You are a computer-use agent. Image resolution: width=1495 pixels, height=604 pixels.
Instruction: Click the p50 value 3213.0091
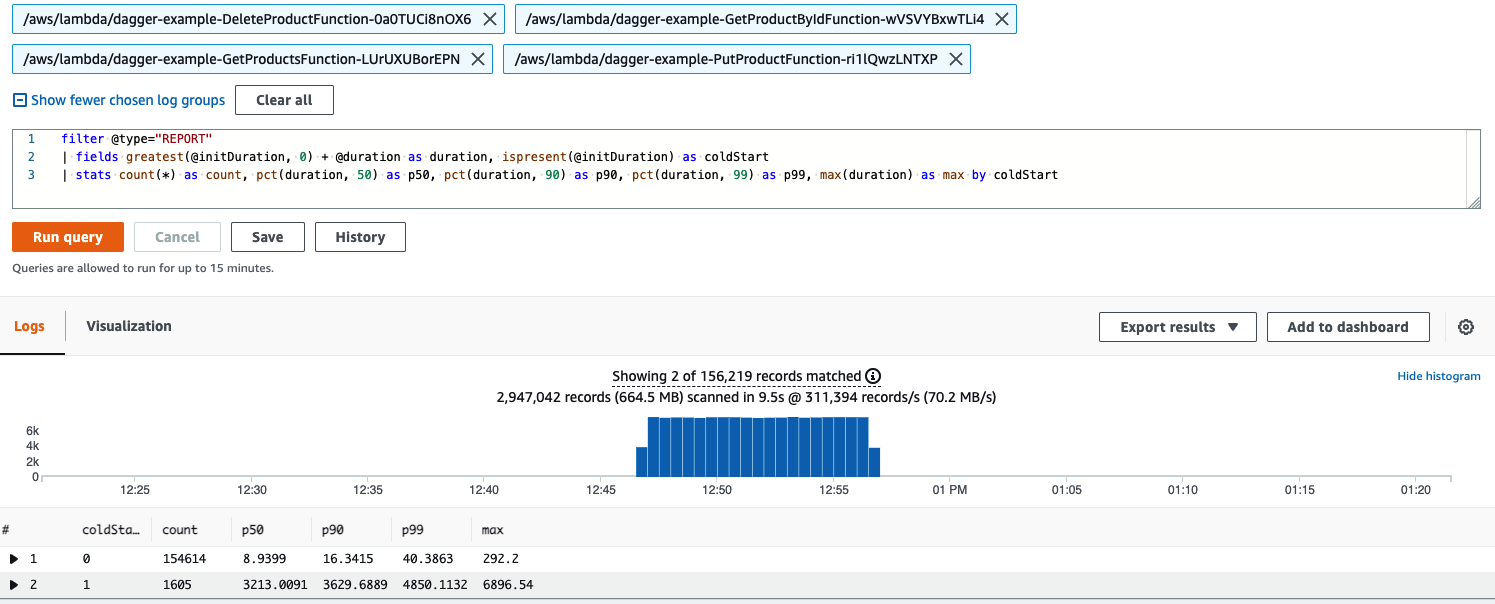coord(274,585)
